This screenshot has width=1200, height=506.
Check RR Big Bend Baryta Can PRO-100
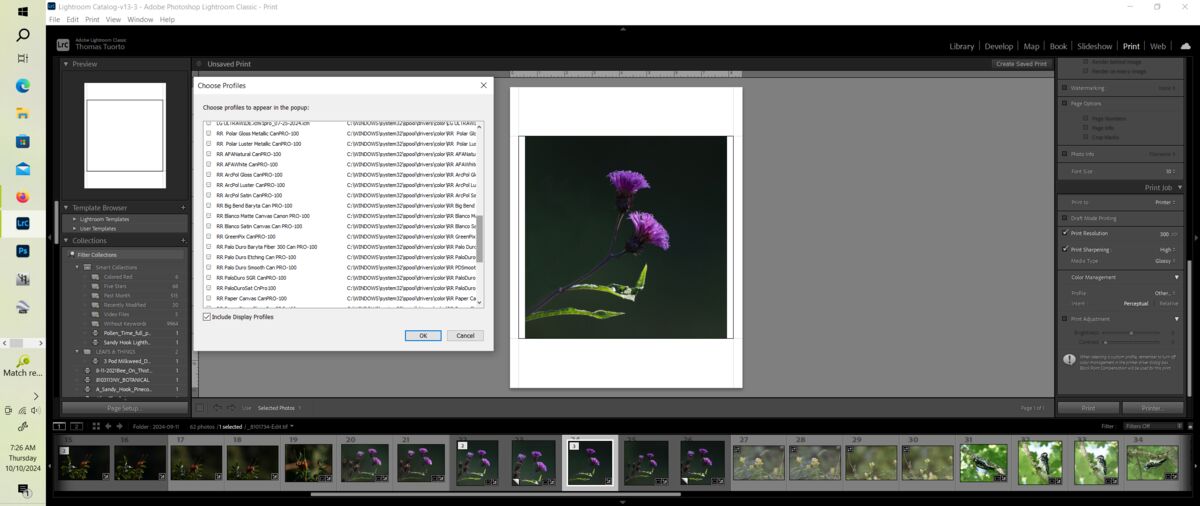coord(209,205)
